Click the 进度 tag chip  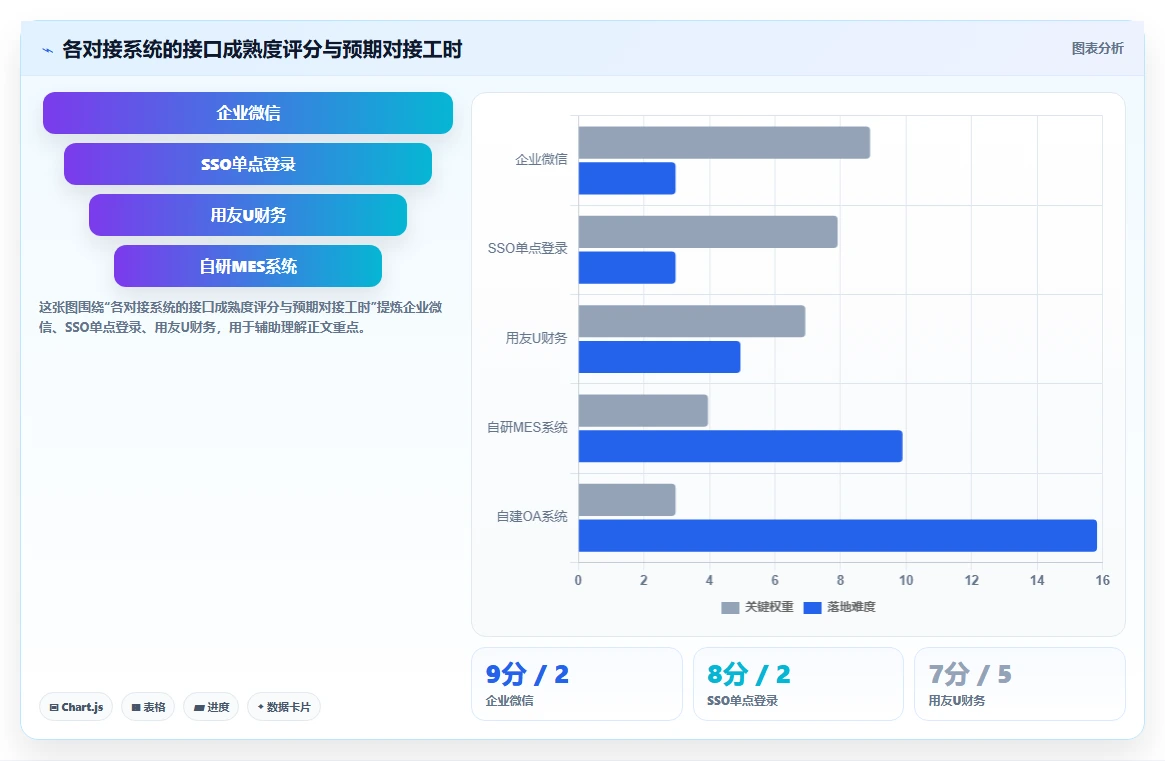coord(211,707)
